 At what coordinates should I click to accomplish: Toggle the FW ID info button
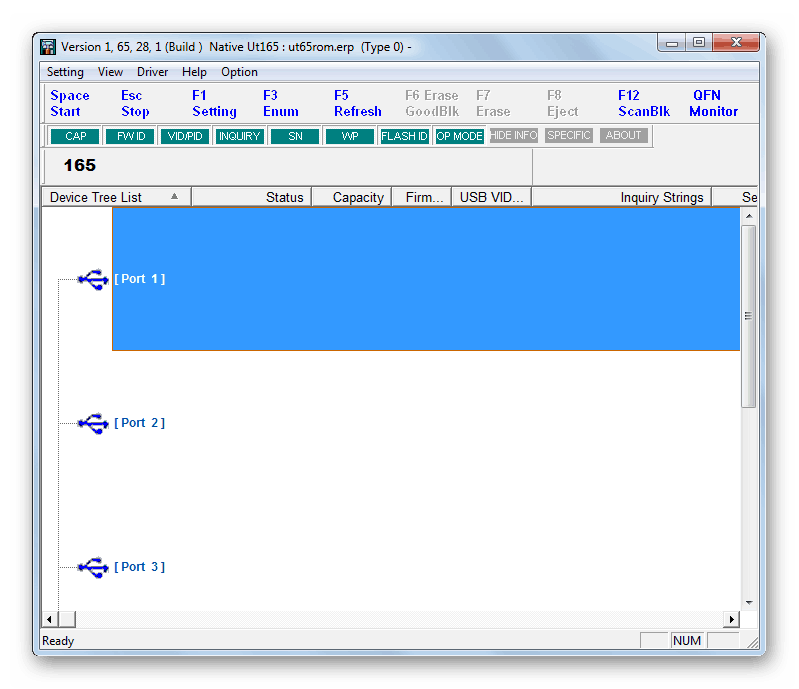(x=131, y=136)
